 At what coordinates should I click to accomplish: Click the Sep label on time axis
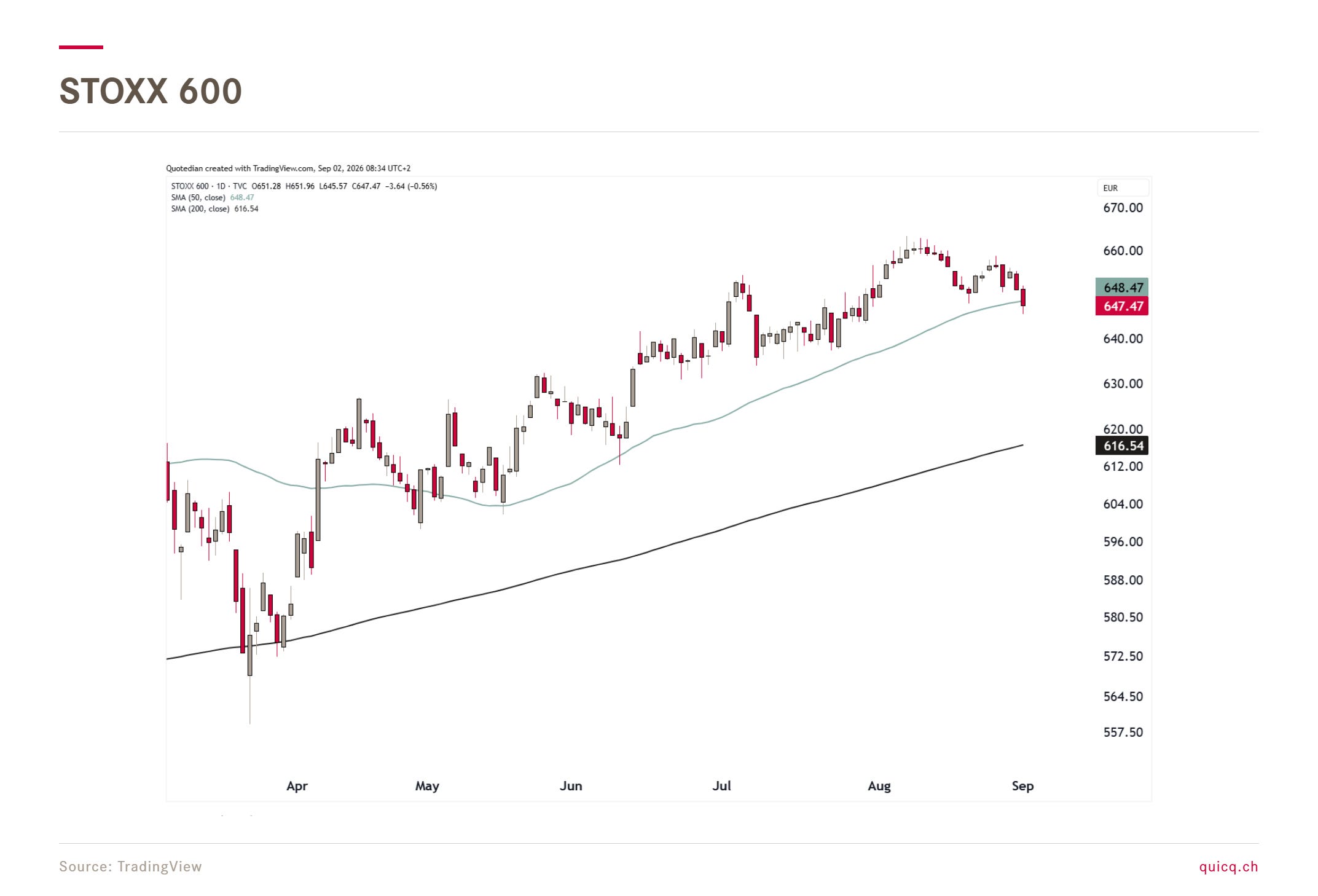[x=1022, y=786]
